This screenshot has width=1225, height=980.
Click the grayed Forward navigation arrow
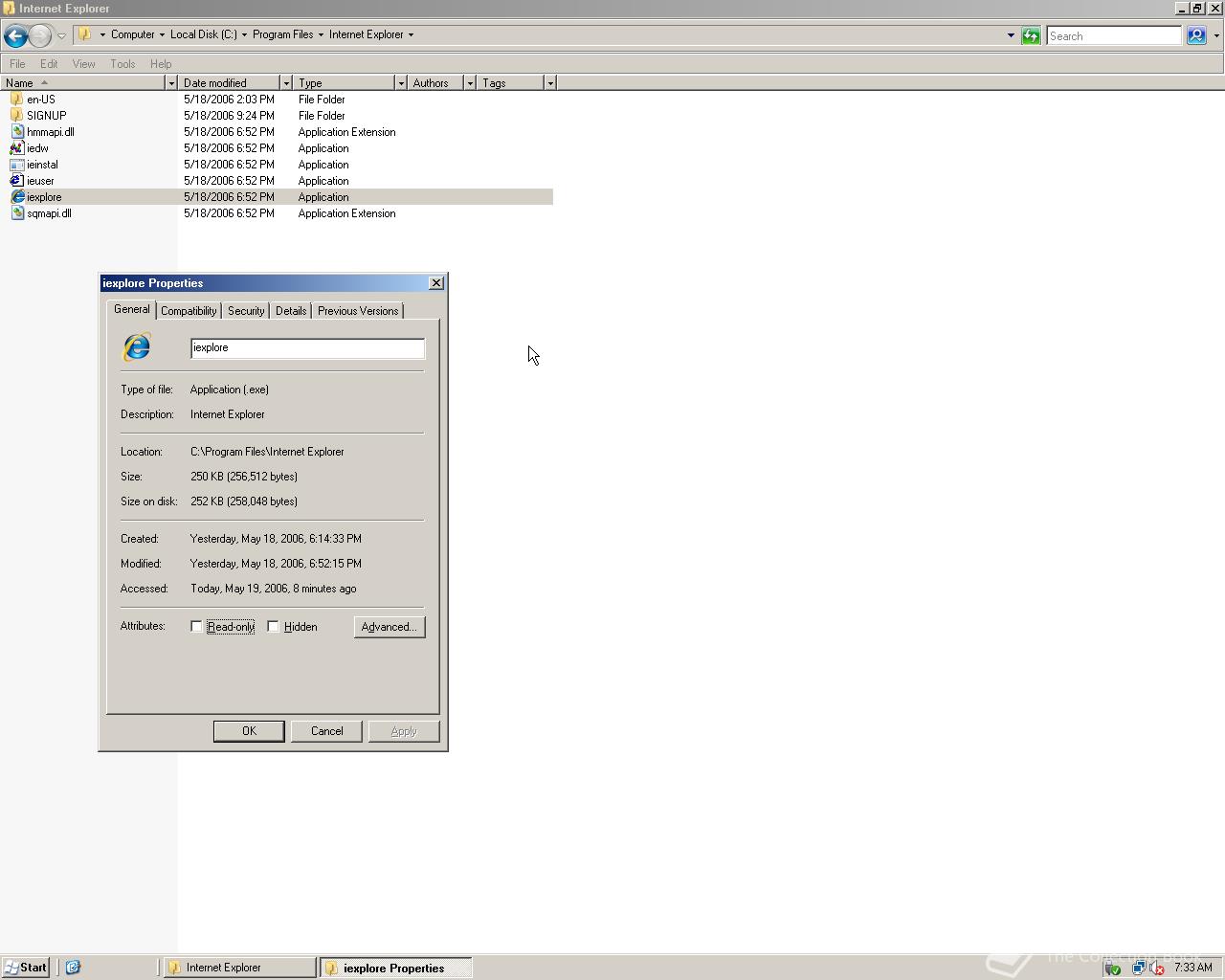[39, 35]
